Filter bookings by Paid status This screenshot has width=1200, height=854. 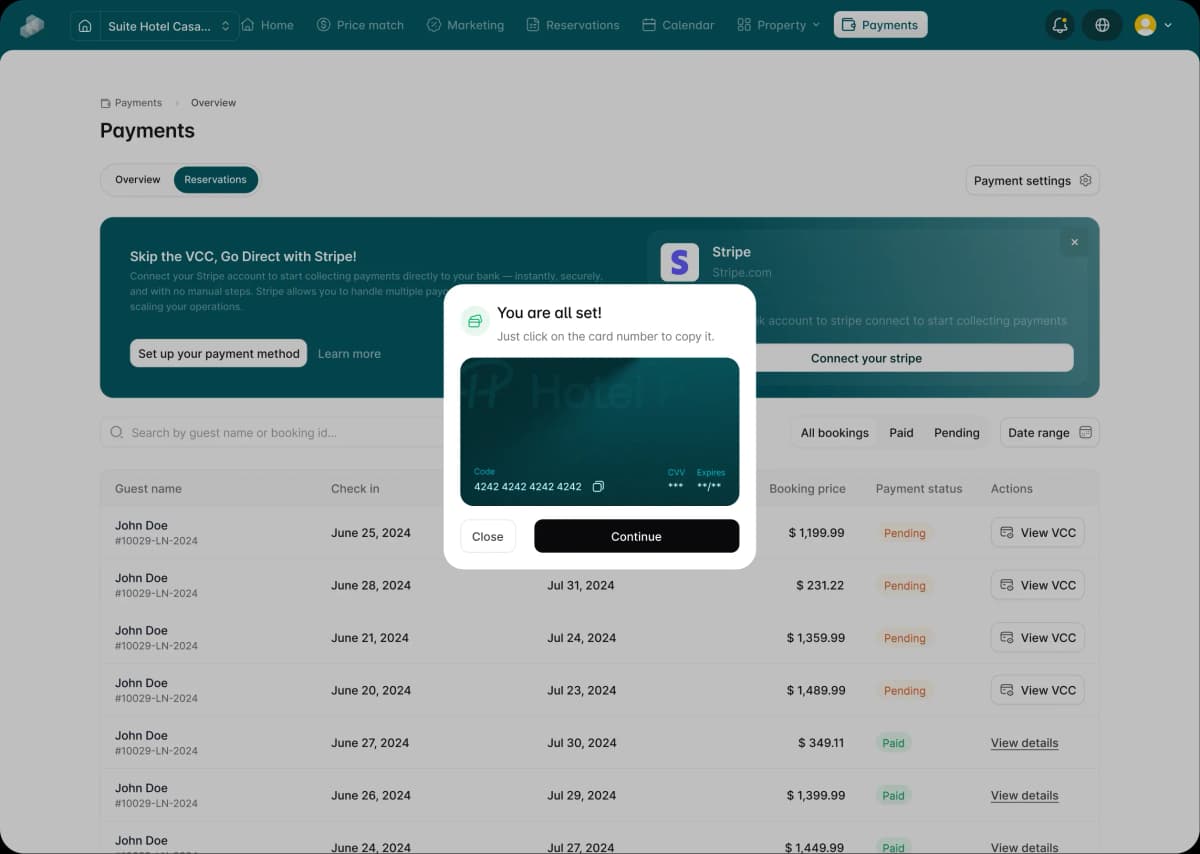point(901,433)
